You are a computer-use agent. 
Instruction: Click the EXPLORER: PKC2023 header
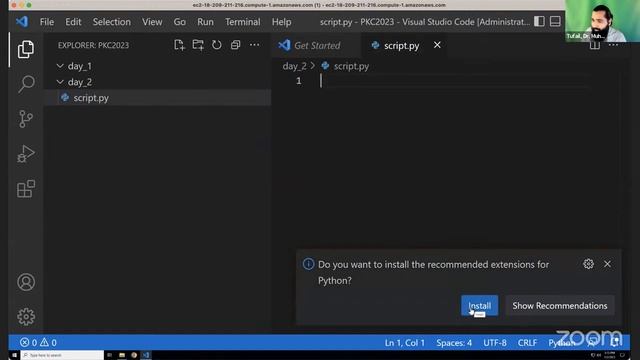(93, 45)
